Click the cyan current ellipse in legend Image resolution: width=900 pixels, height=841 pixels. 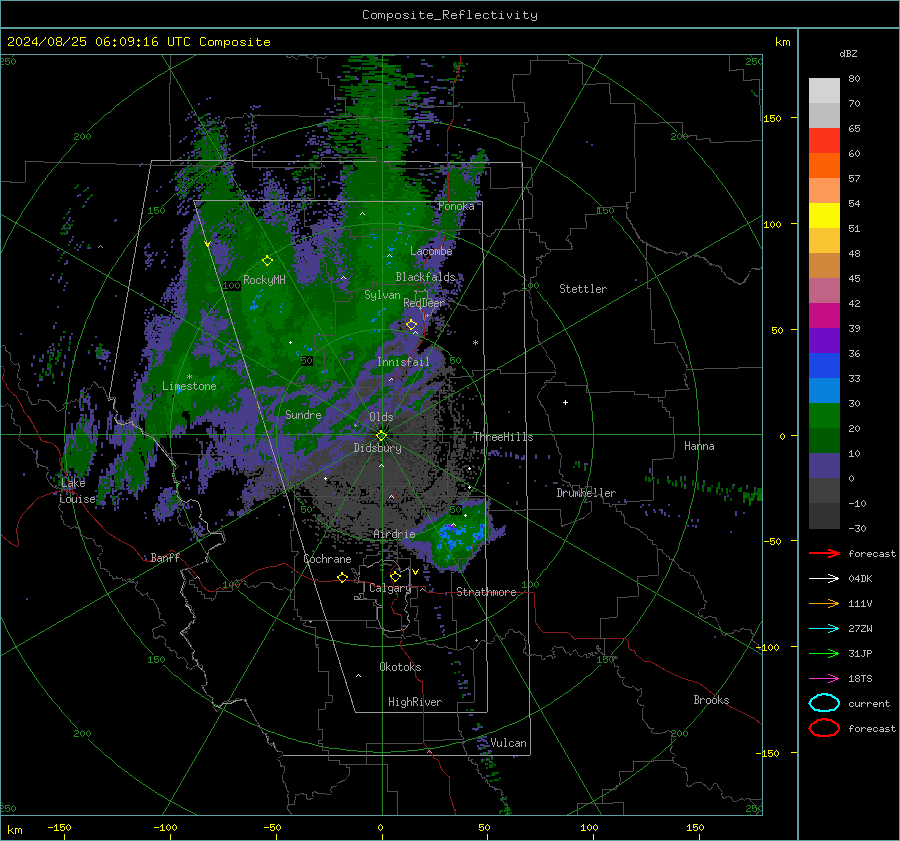(824, 703)
